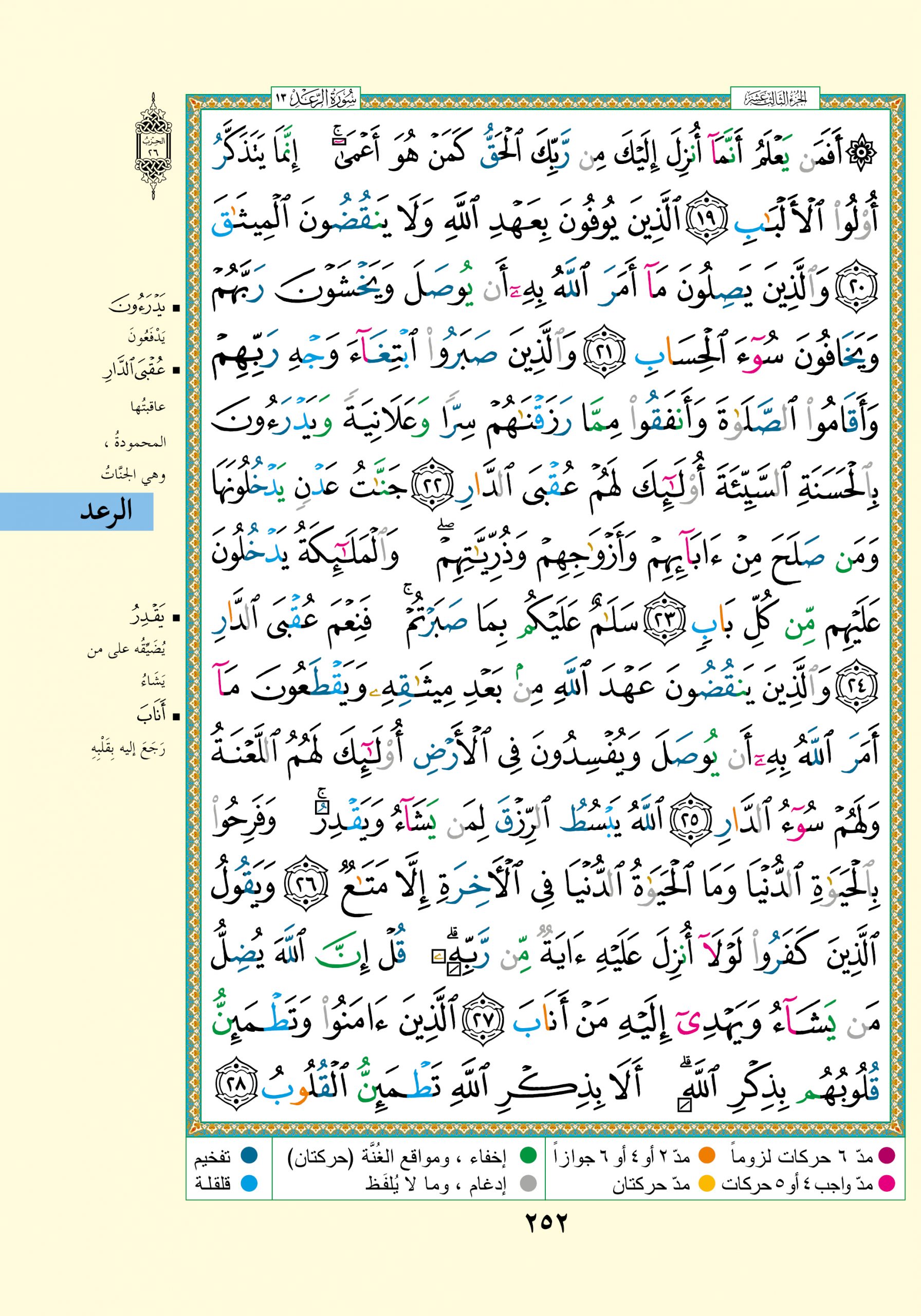Select the verse 27 end marker
Screen dimensions: 921x1316
pos(483,1019)
